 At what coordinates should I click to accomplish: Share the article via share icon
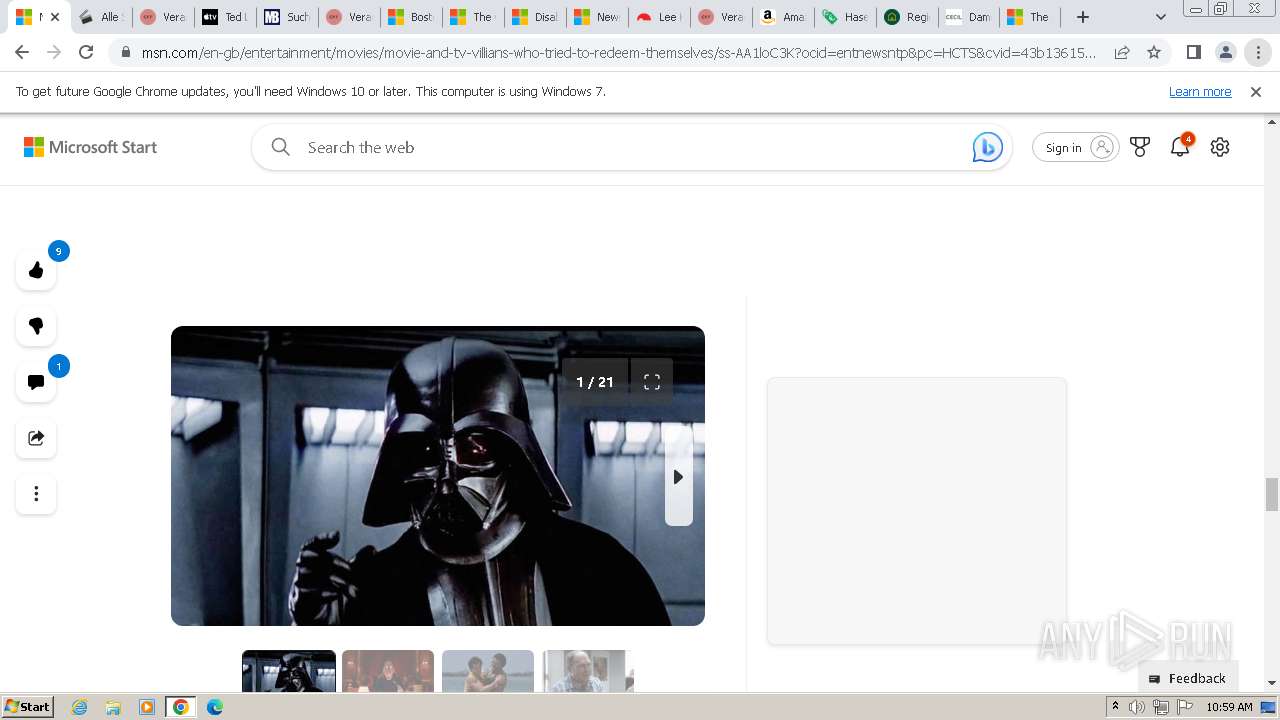click(x=36, y=438)
